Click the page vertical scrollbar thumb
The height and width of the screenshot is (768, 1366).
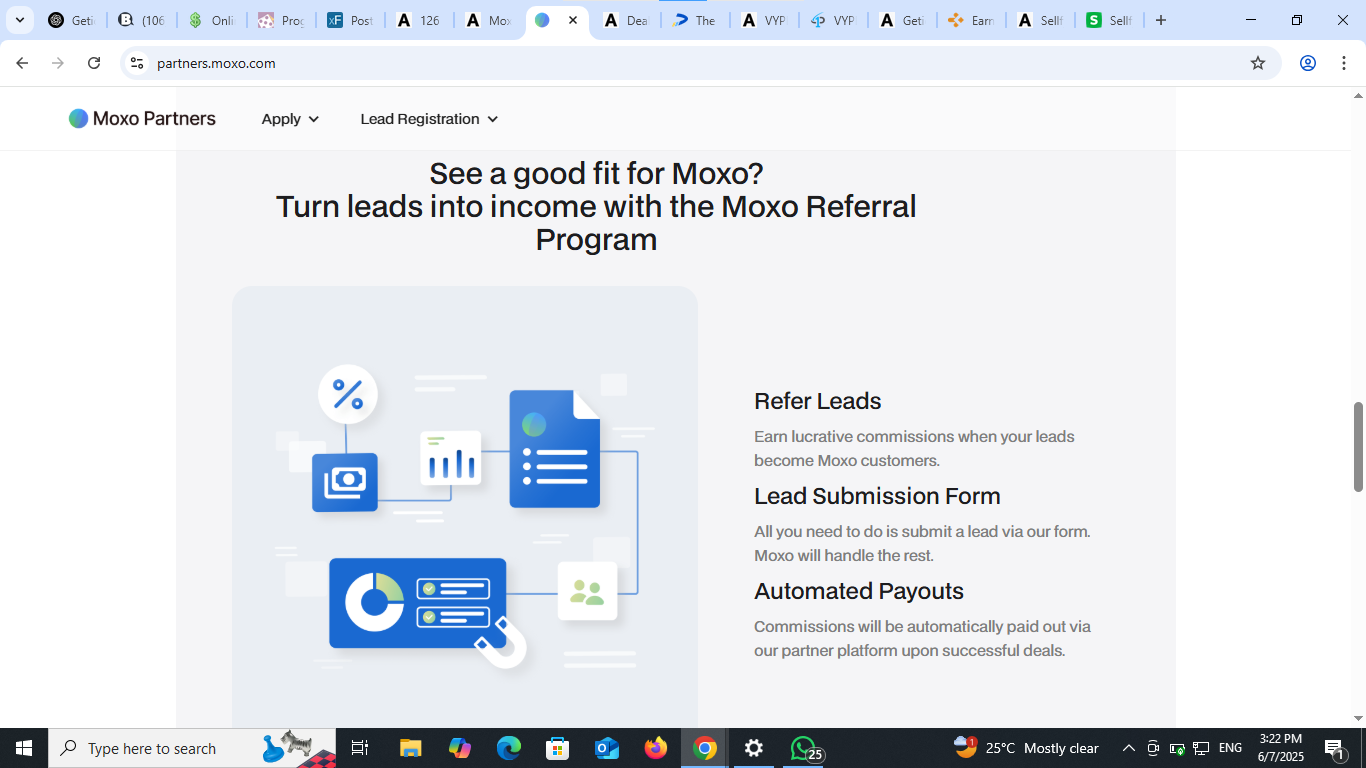pos(1358,446)
